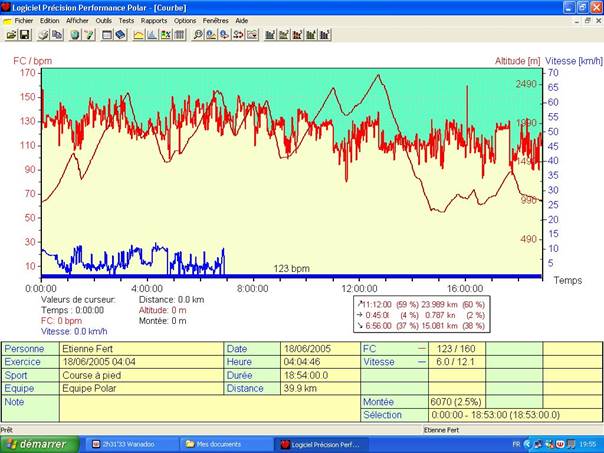Open the Rapports menu
The width and height of the screenshot is (604, 453).
click(154, 20)
